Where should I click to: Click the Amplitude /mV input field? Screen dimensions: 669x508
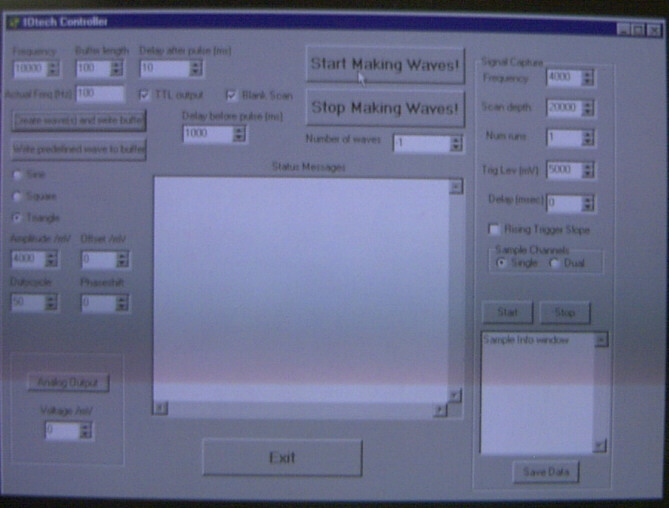pyautogui.click(x=28, y=259)
